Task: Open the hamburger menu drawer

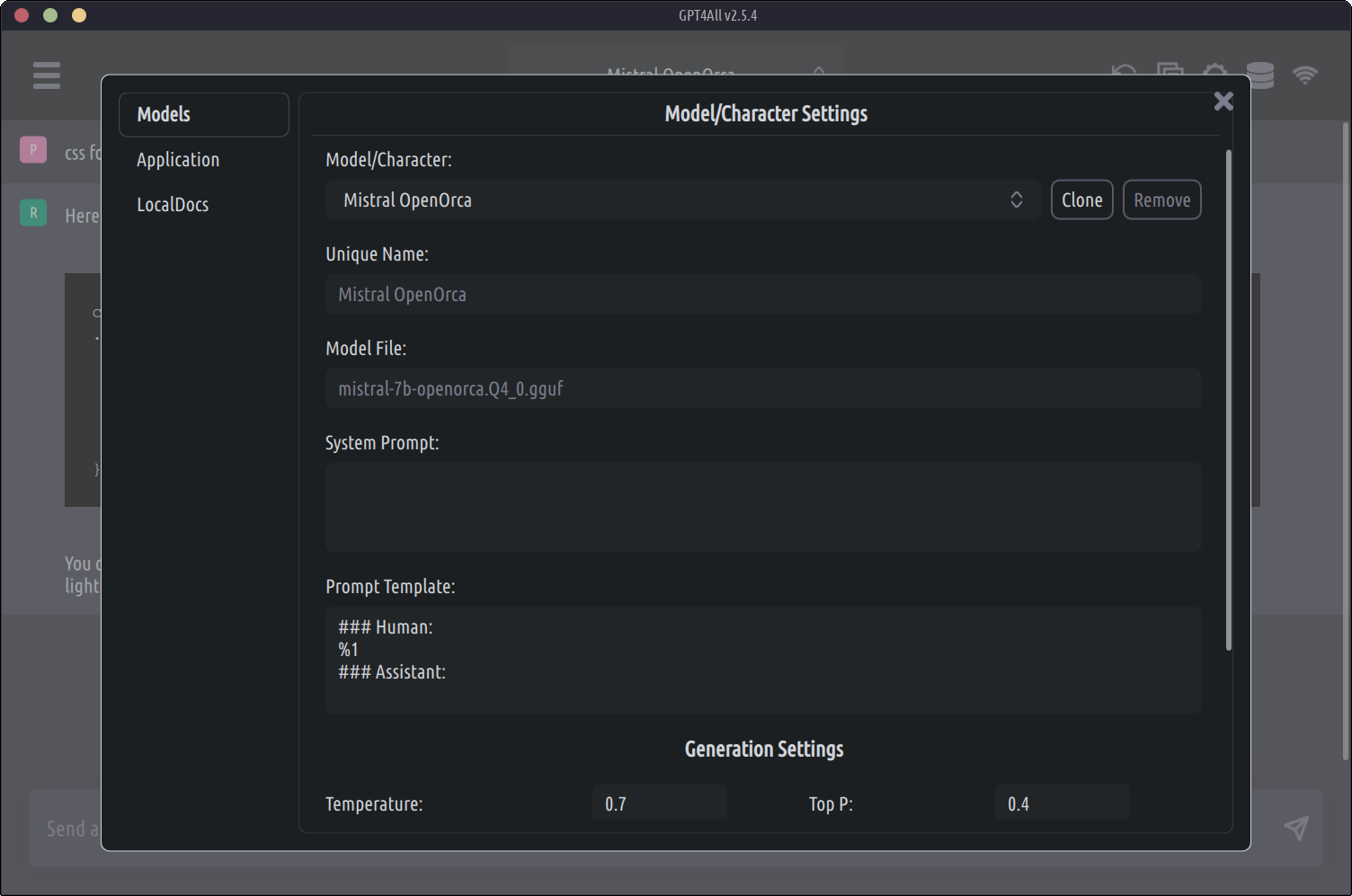Action: [47, 75]
